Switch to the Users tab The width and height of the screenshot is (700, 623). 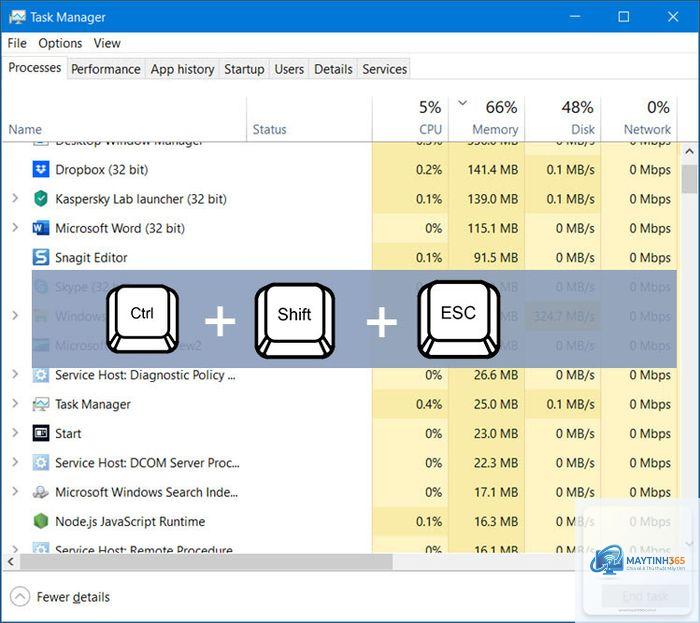(x=289, y=69)
